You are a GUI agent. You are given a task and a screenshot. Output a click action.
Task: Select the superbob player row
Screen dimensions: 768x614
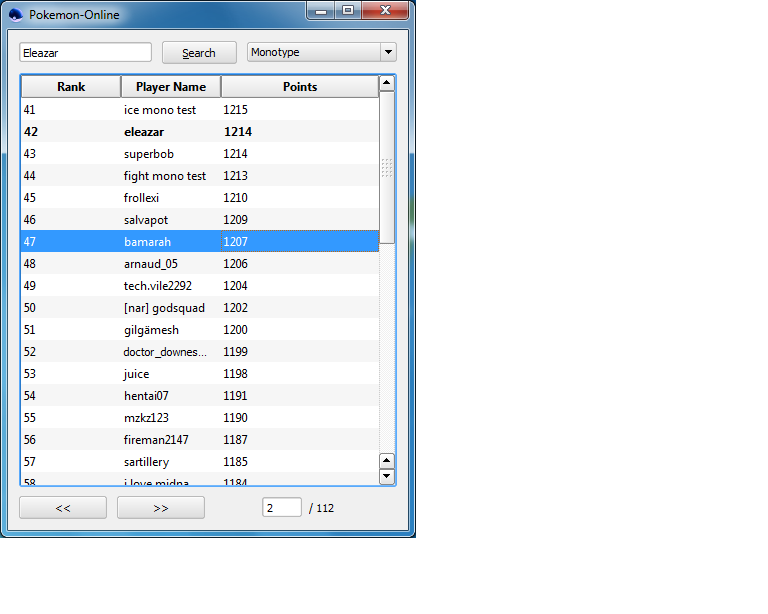tap(200, 154)
